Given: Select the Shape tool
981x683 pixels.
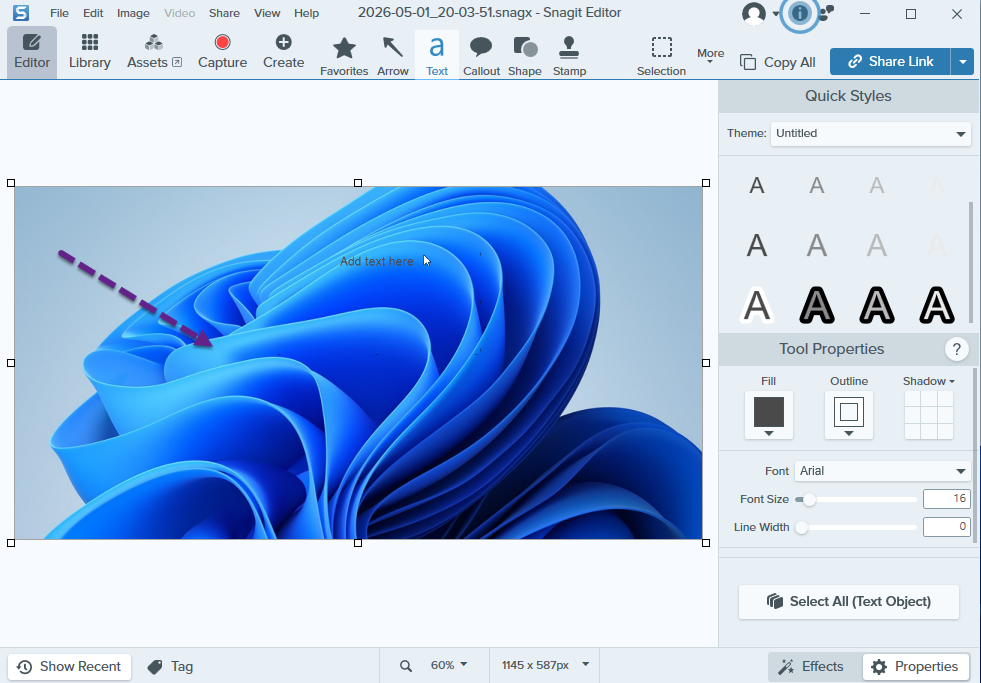Looking at the screenshot, I should click(x=525, y=56).
